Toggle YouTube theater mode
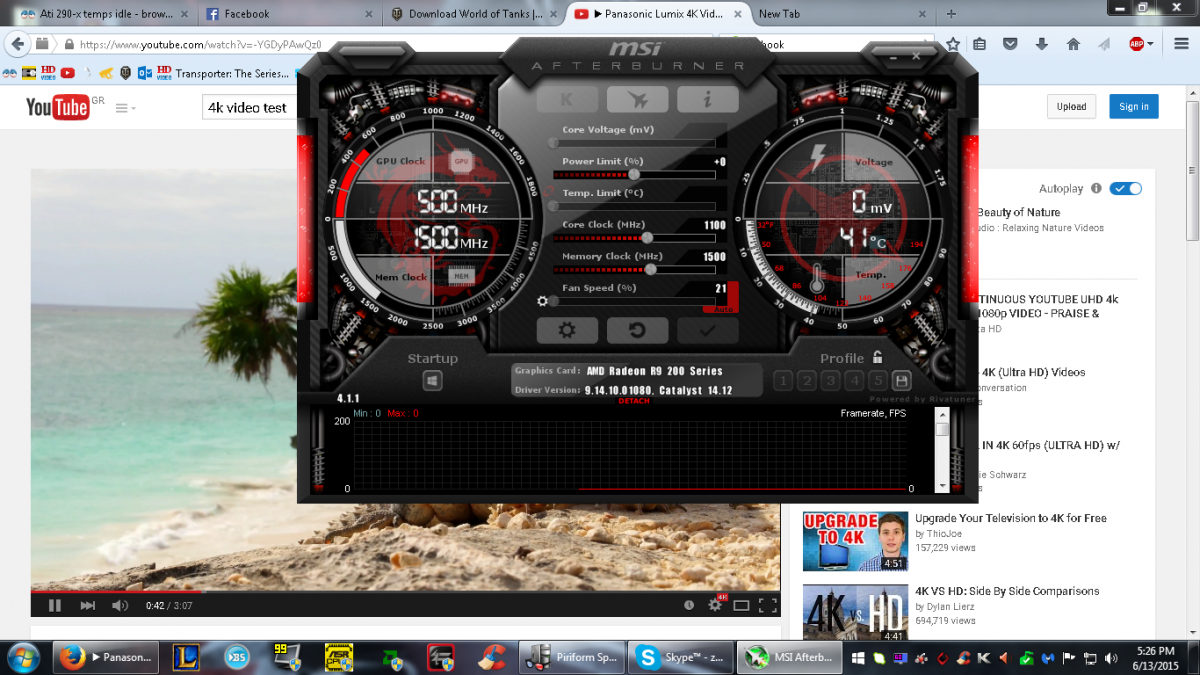This screenshot has width=1200, height=675. pyautogui.click(x=741, y=605)
